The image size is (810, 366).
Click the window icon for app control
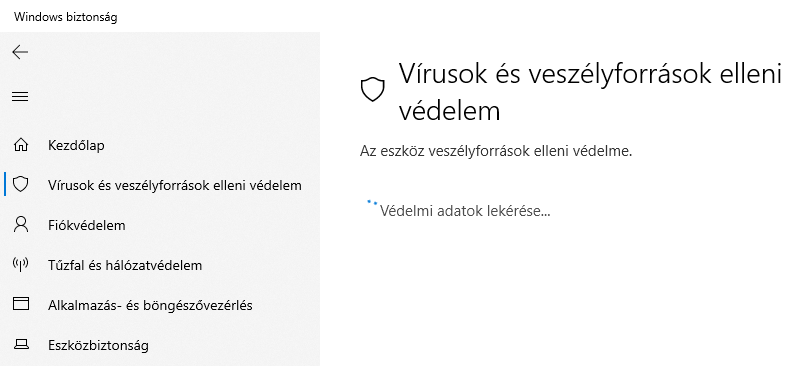pyautogui.click(x=21, y=304)
